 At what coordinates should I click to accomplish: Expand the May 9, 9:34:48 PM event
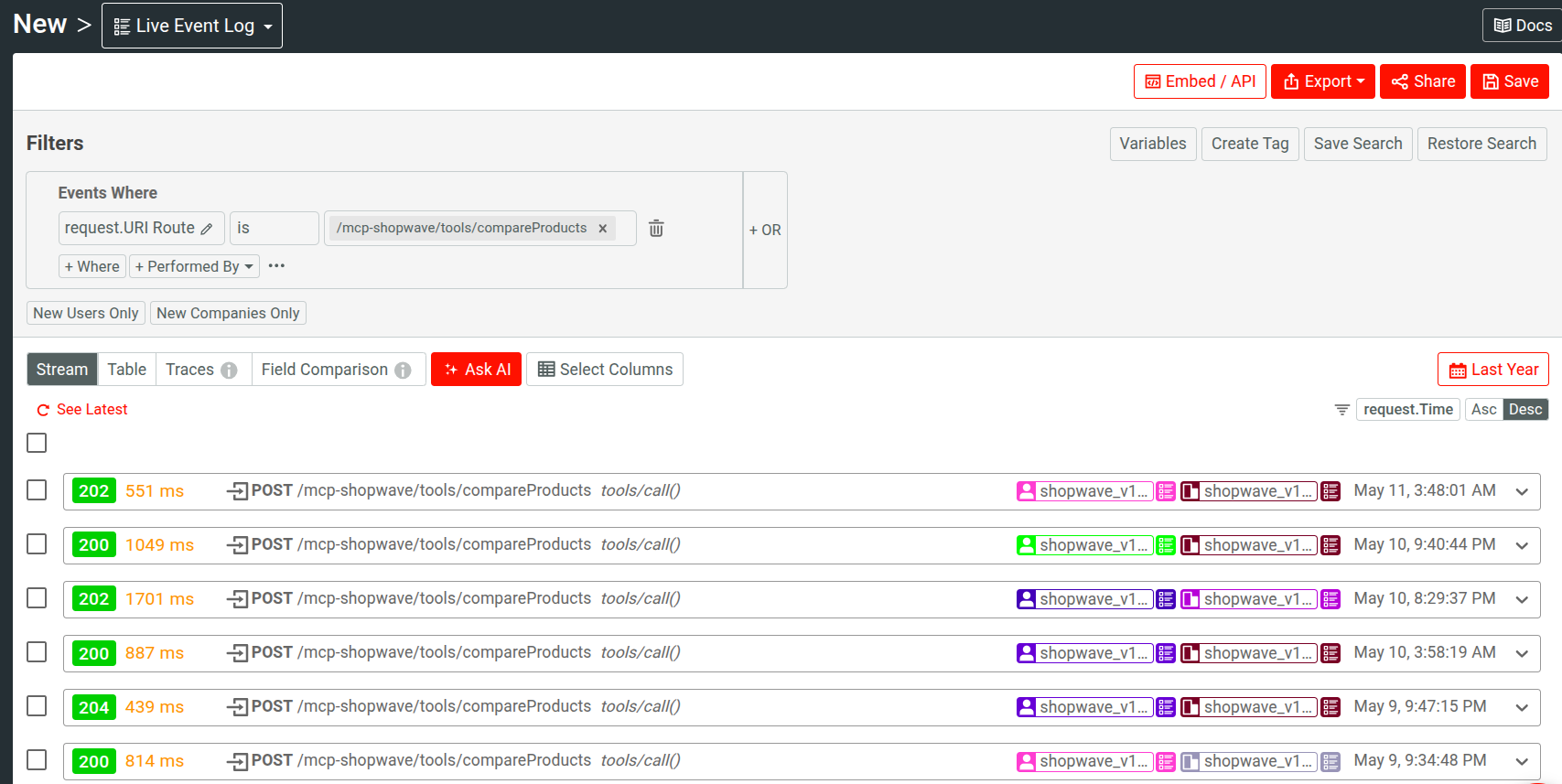1522,761
